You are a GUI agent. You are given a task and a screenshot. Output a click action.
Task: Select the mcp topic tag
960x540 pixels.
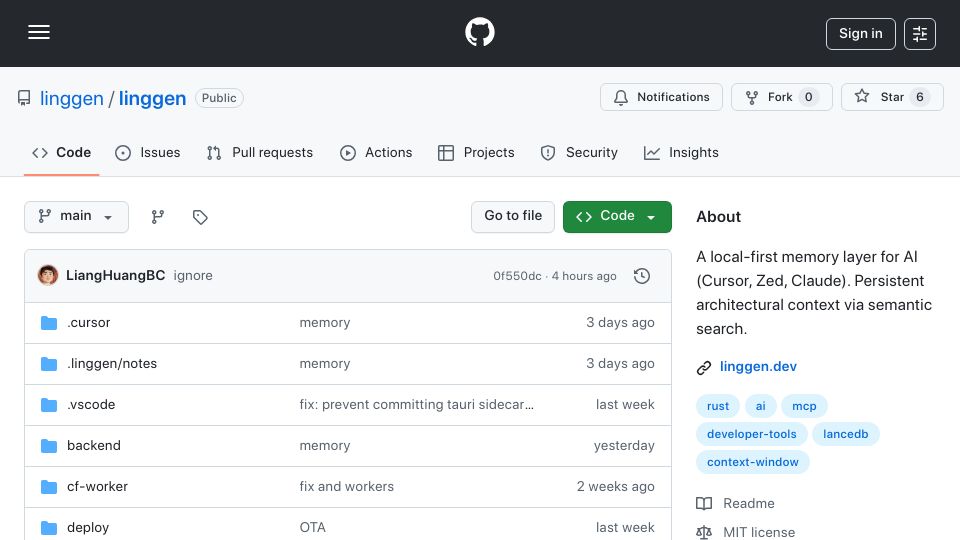(x=804, y=406)
